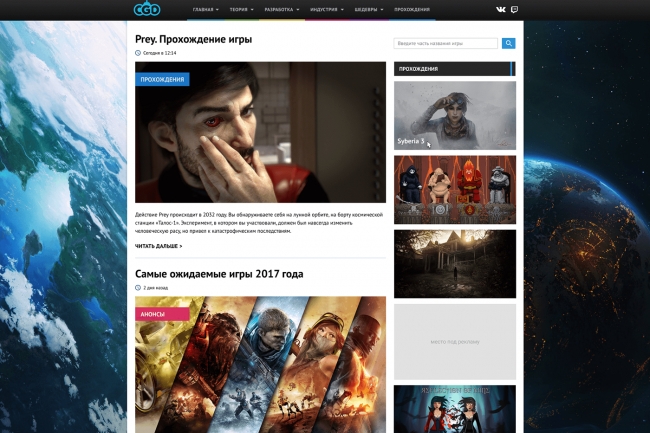The image size is (650, 433).
Task: Click the pink АНОНСЫ category badge
Action: (x=162, y=314)
